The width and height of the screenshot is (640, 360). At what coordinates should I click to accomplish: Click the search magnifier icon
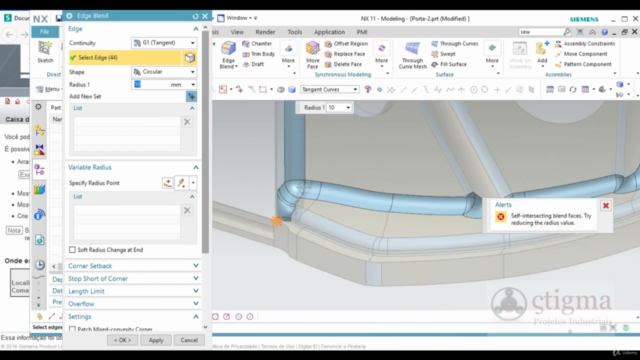567,32
